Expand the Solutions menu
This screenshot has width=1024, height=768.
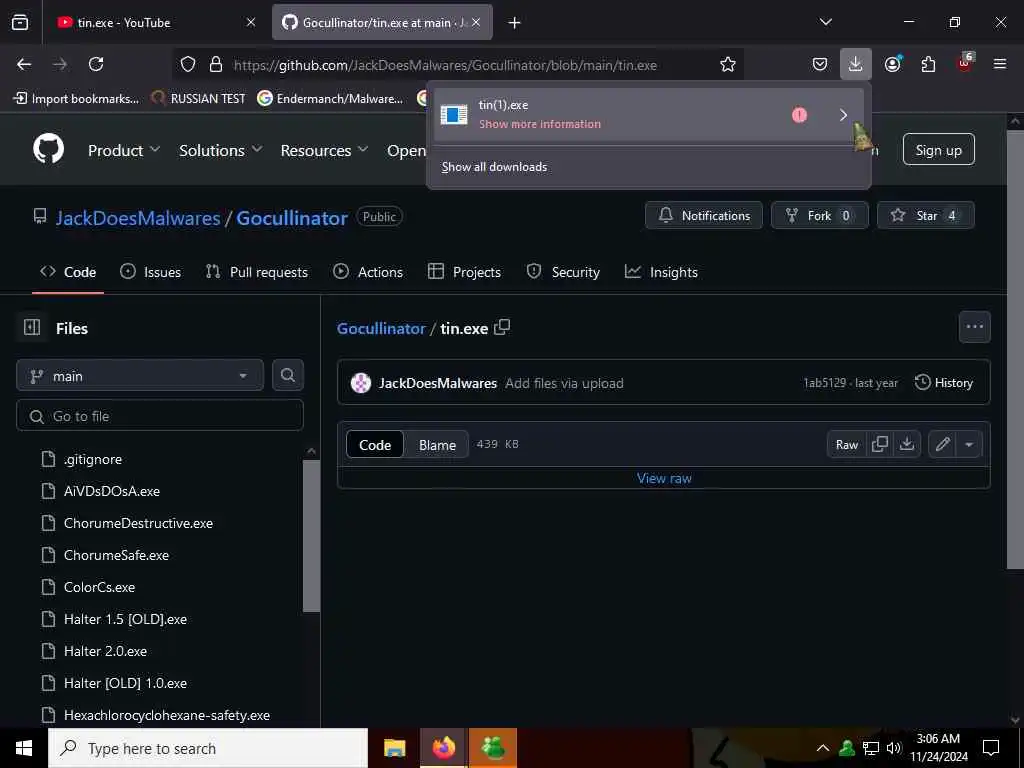(221, 150)
